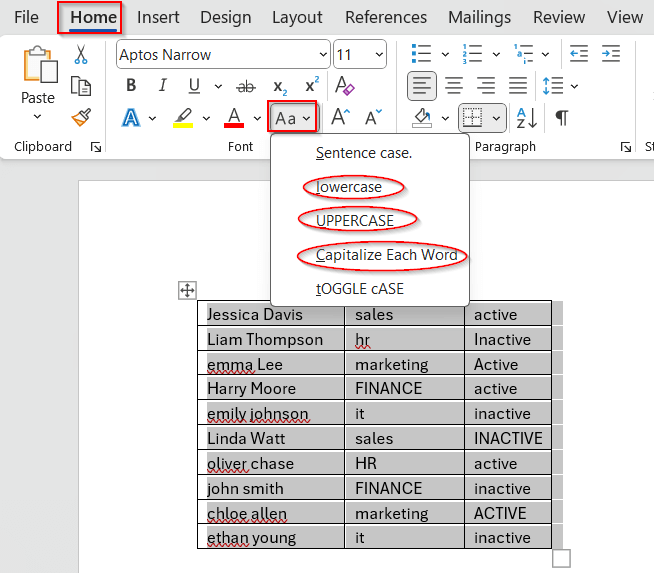Image resolution: width=654 pixels, height=573 pixels.
Task: Click the Bullets list icon
Action: click(421, 54)
